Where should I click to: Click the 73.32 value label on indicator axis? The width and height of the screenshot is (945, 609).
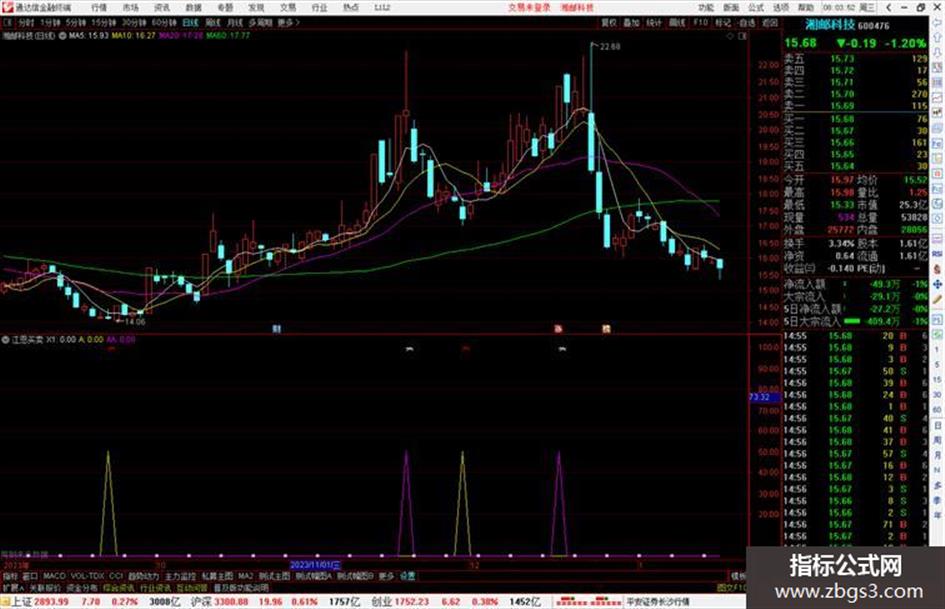(x=763, y=397)
